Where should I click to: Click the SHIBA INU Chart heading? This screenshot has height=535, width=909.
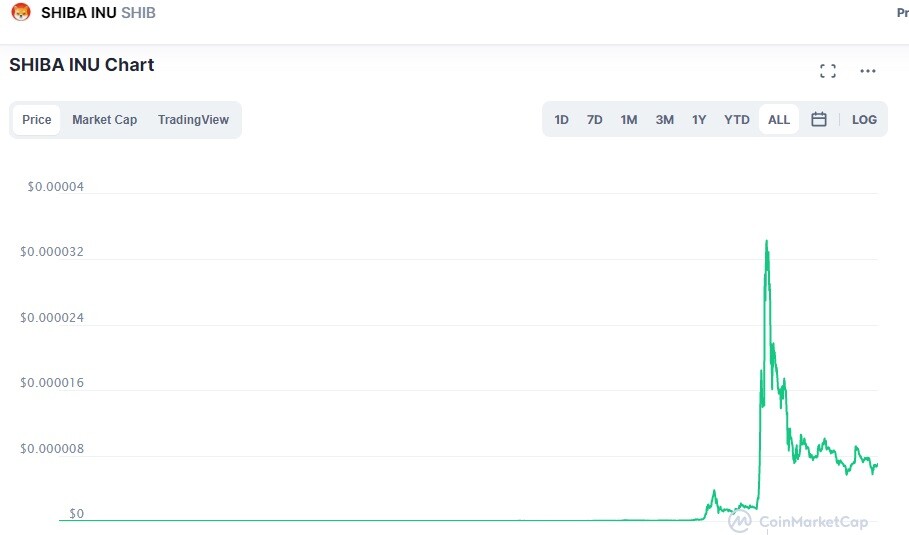(82, 64)
